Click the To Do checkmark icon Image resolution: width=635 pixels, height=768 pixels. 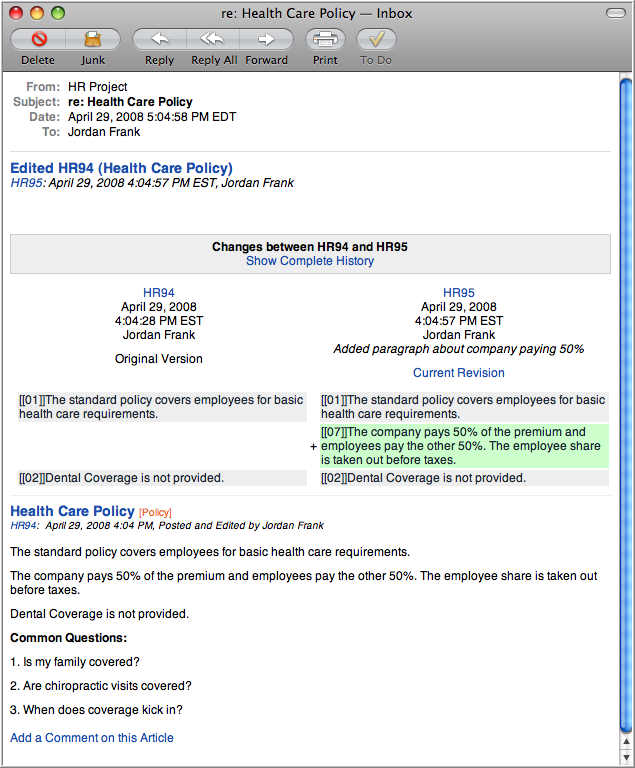(x=376, y=40)
